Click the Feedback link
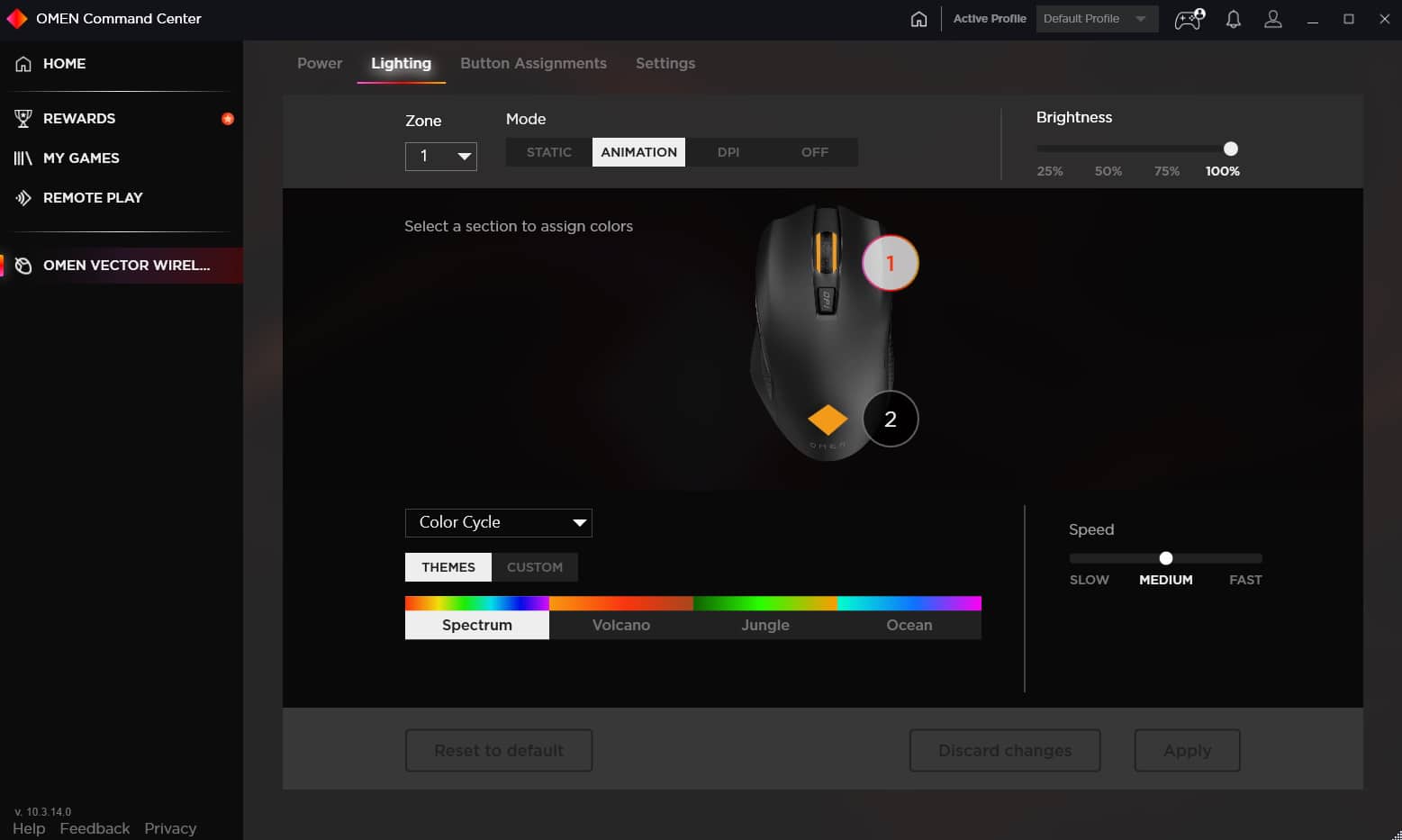 click(x=95, y=828)
